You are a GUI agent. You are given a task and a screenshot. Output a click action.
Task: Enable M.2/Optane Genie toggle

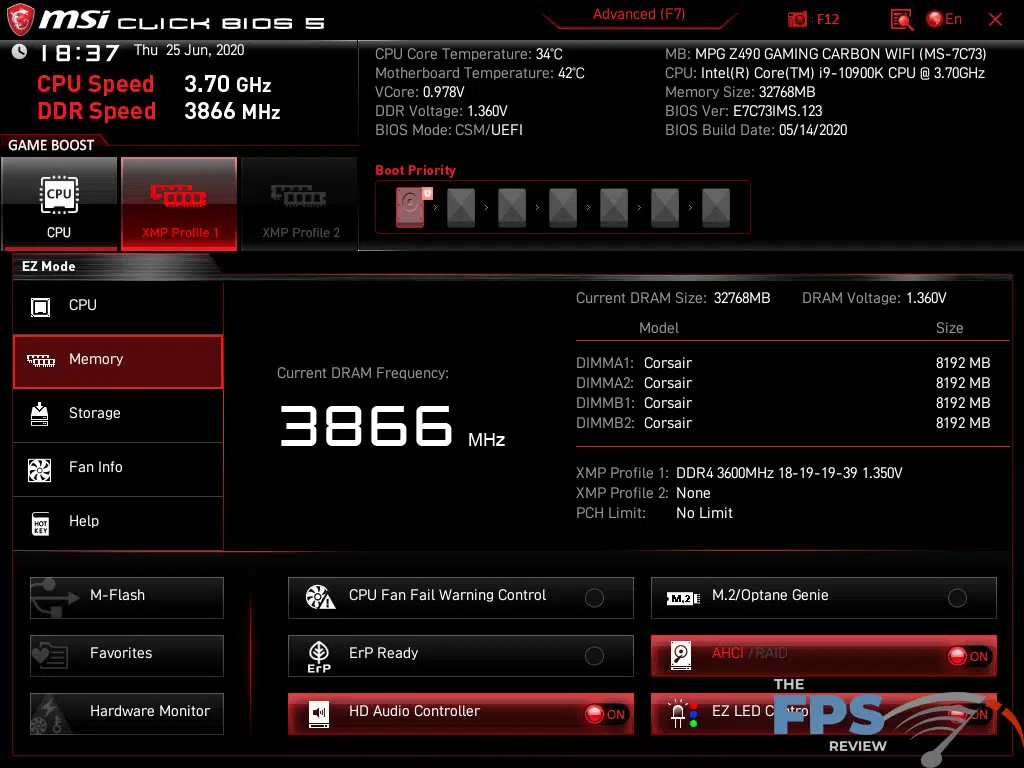pyautogui.click(x=957, y=598)
